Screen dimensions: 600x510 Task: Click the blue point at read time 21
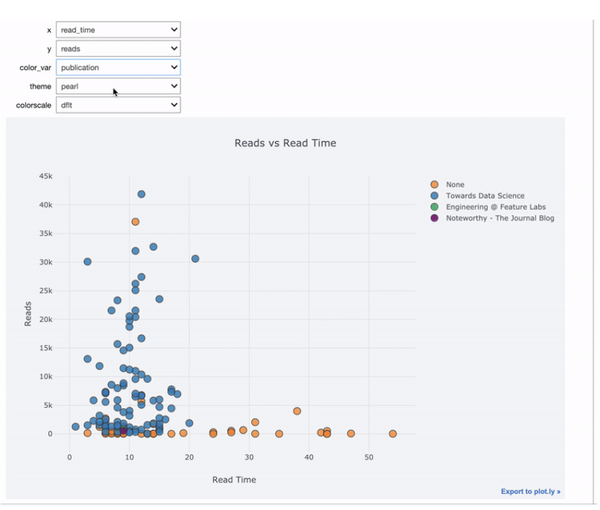coord(195,259)
